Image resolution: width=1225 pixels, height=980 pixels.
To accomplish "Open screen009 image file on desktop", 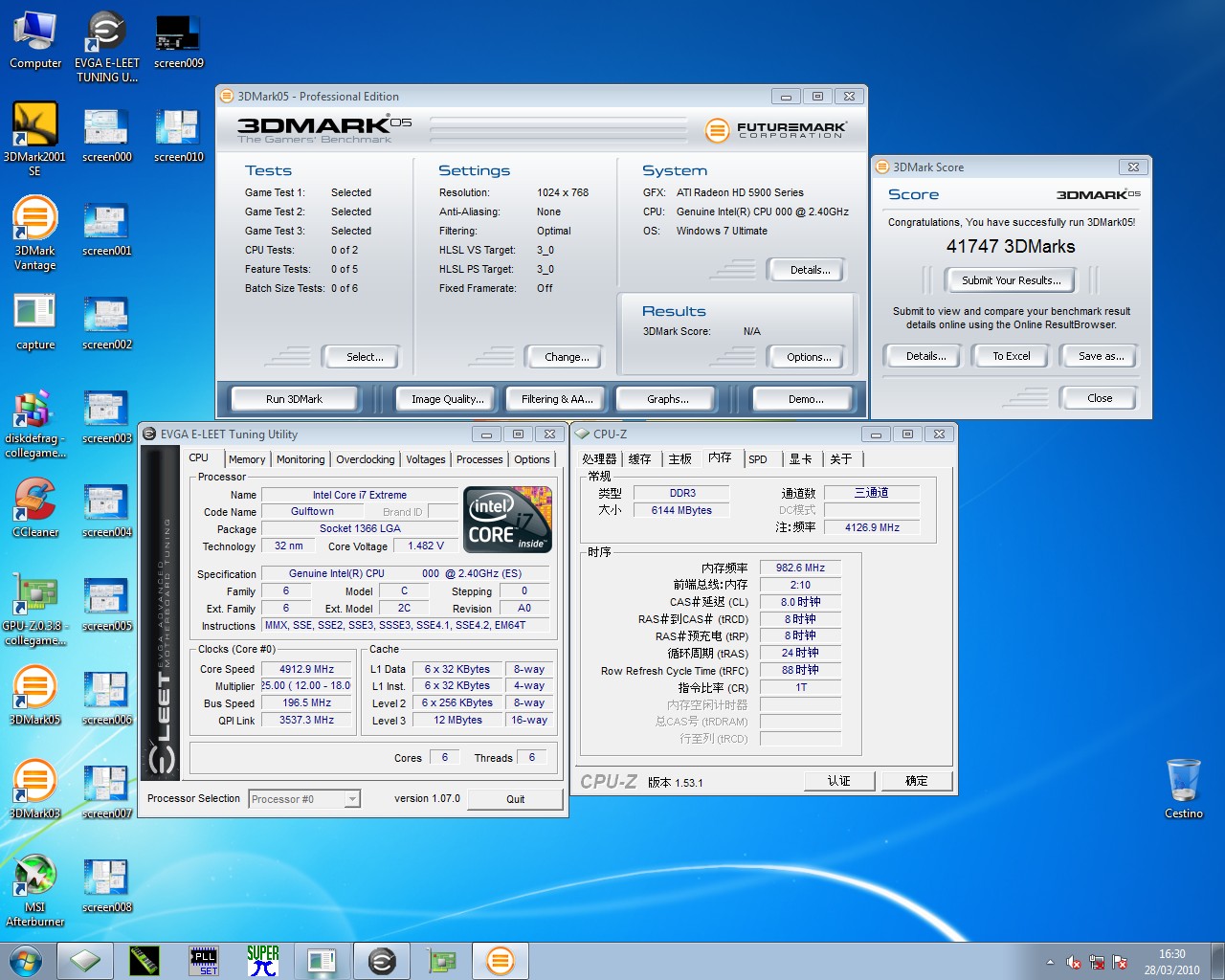I will [178, 40].
